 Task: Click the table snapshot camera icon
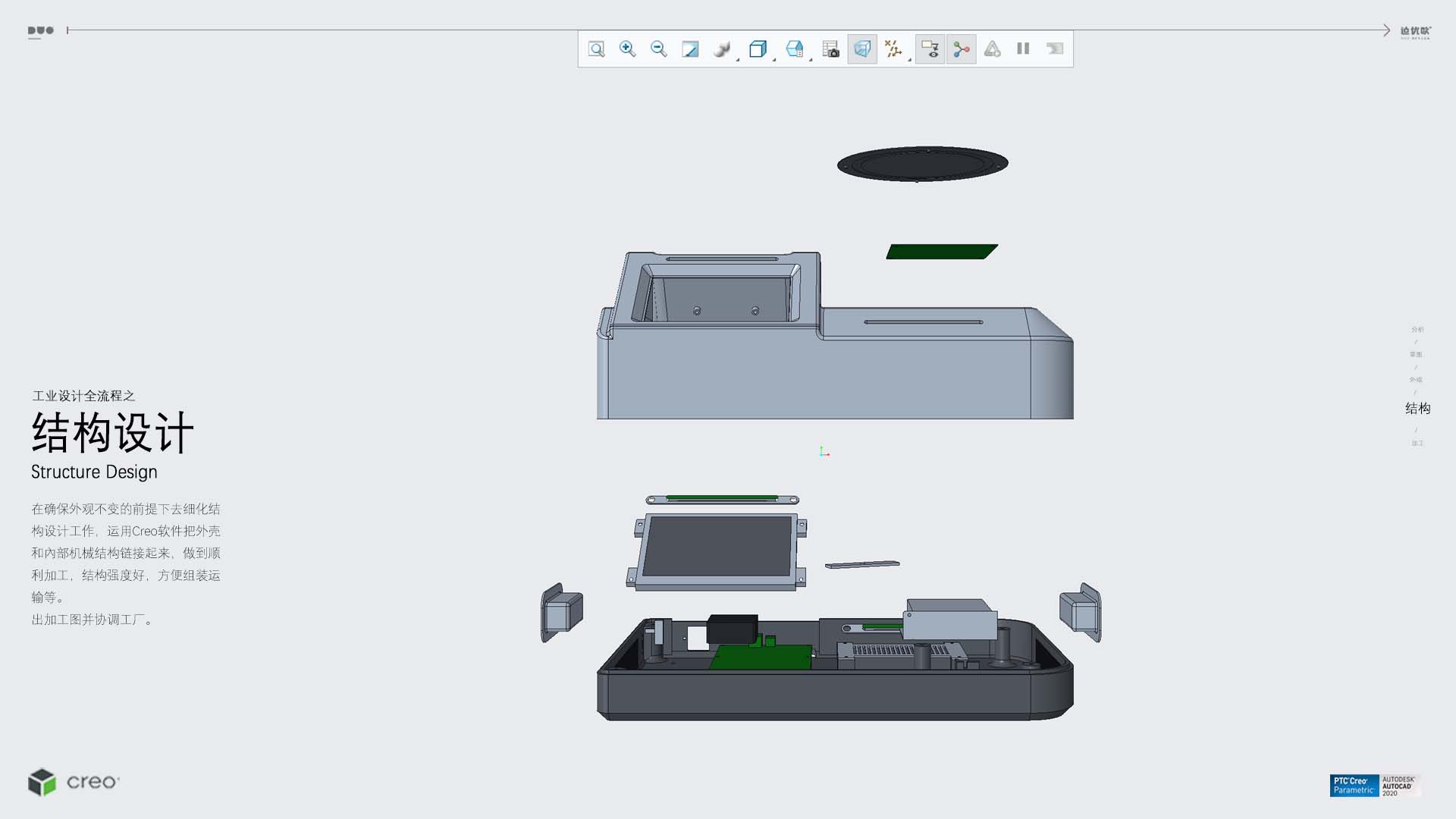coord(831,49)
